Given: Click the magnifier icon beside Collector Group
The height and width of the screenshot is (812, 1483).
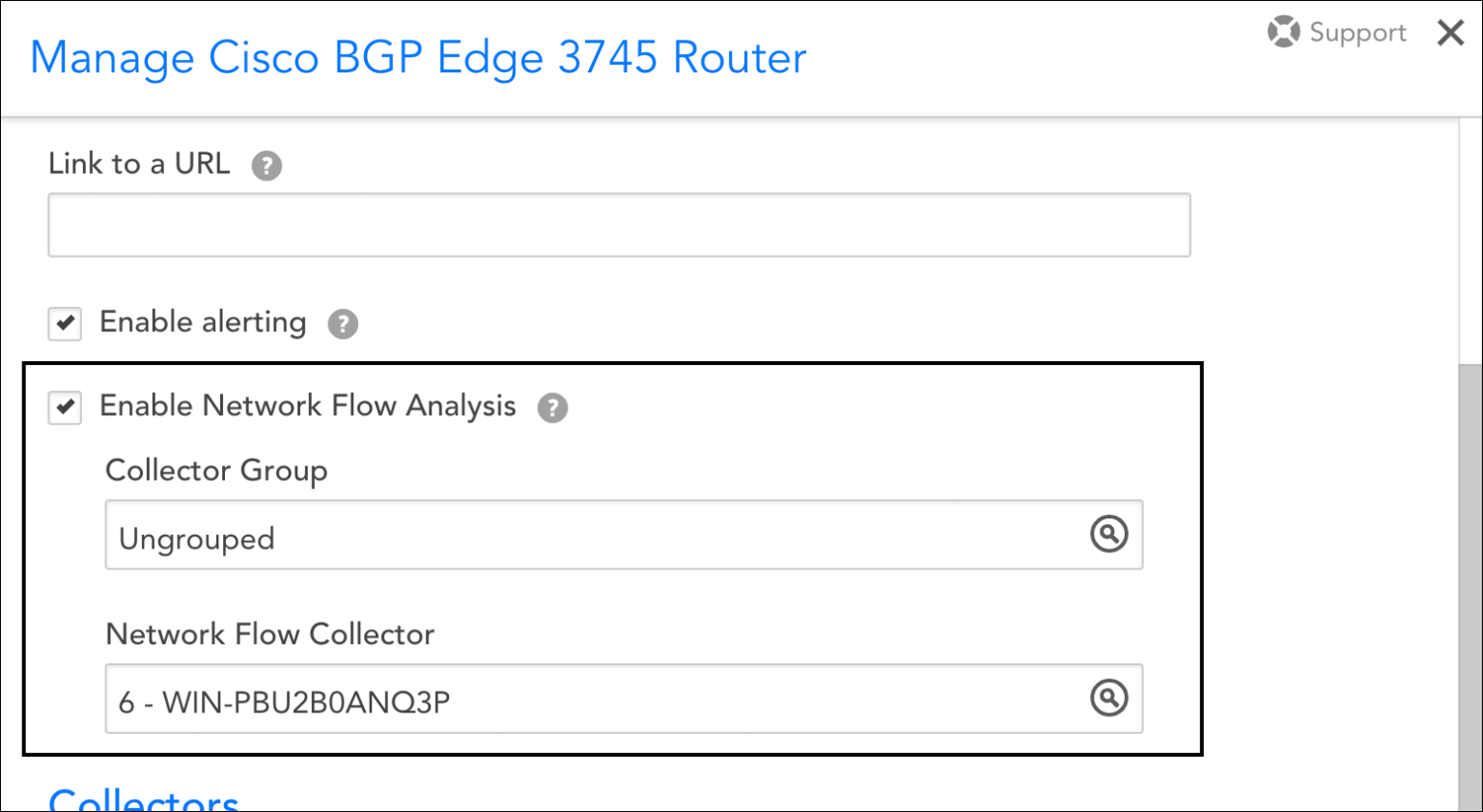Looking at the screenshot, I should 1108,534.
